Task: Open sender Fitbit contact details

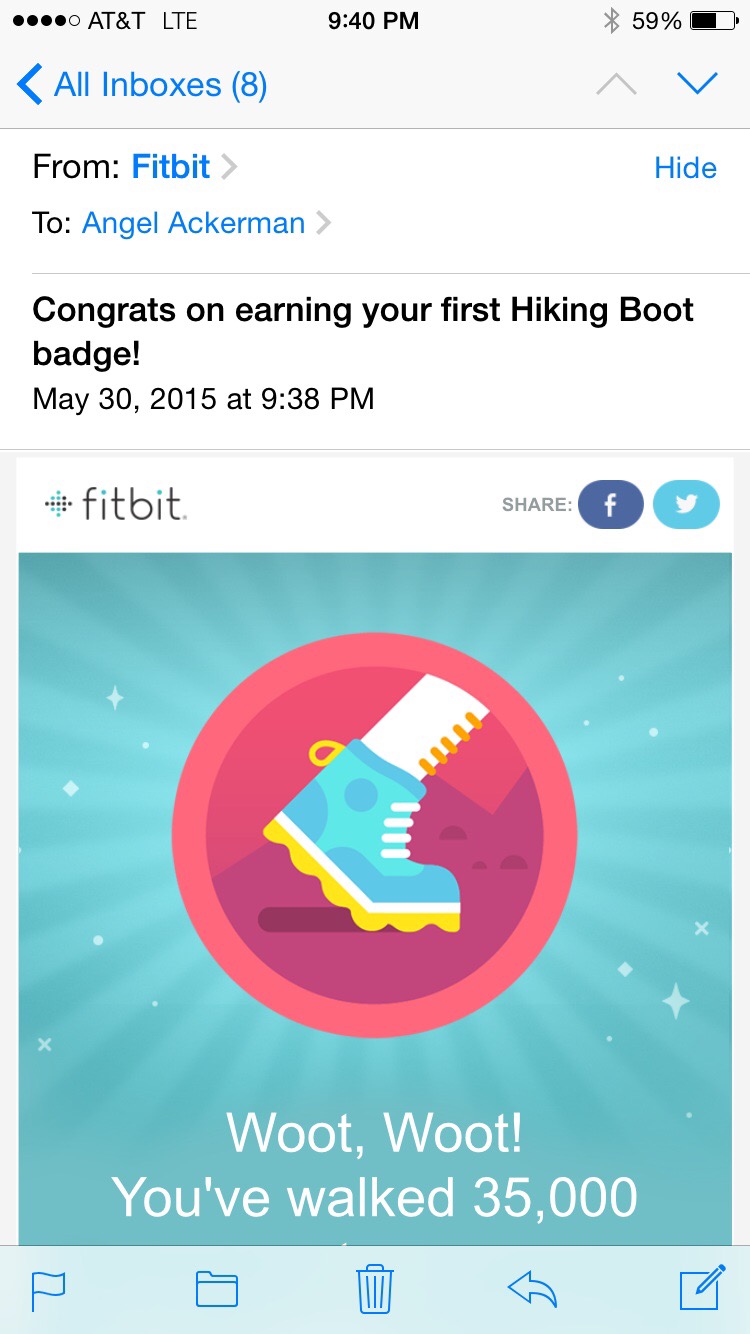Action: (x=171, y=167)
